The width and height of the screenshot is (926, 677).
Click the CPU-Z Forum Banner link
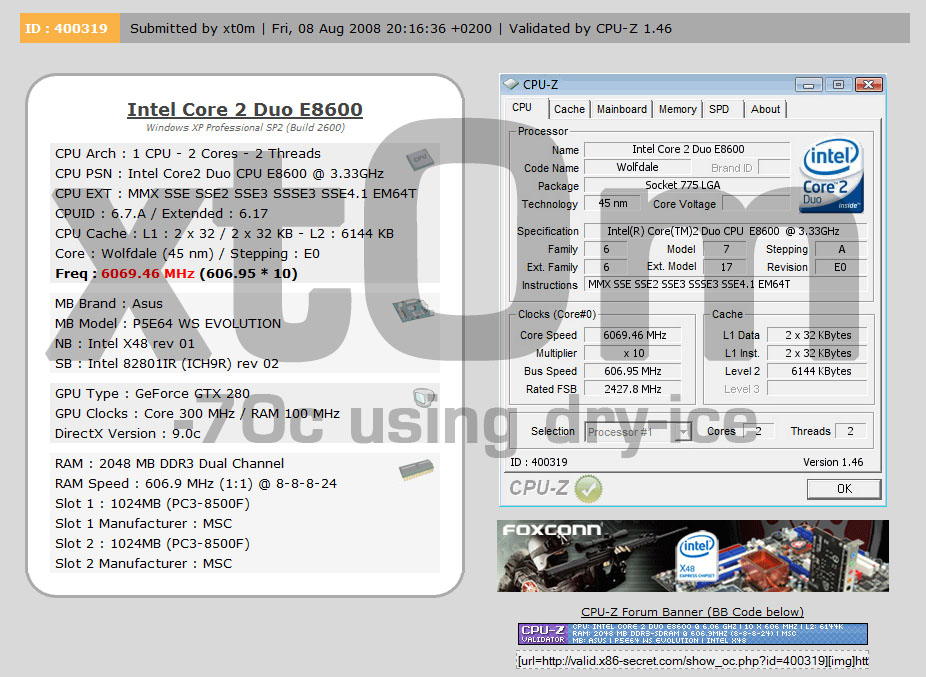pos(692,612)
